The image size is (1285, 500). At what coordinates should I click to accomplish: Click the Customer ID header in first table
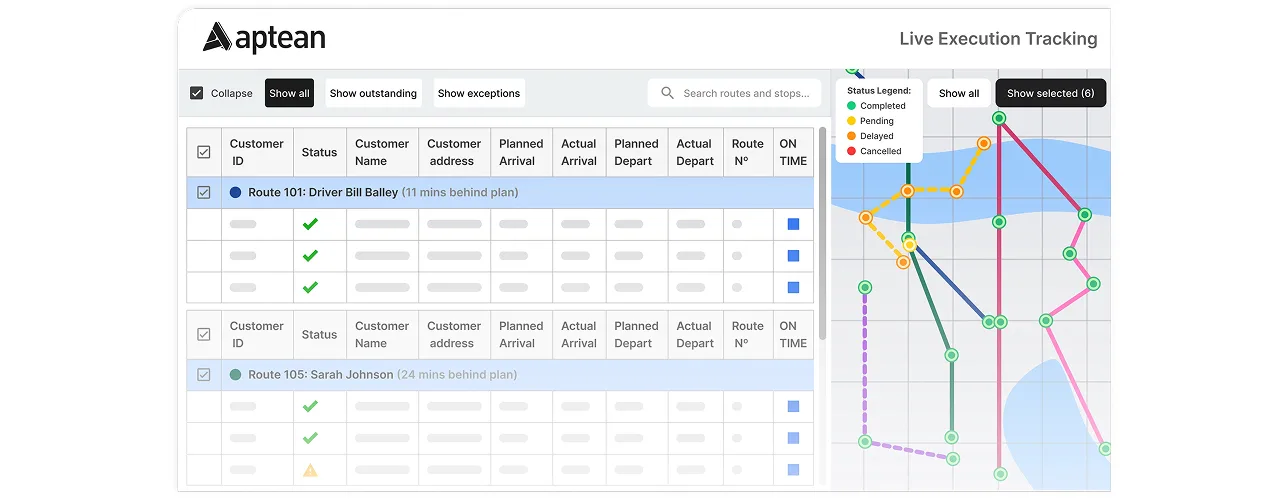click(257, 152)
